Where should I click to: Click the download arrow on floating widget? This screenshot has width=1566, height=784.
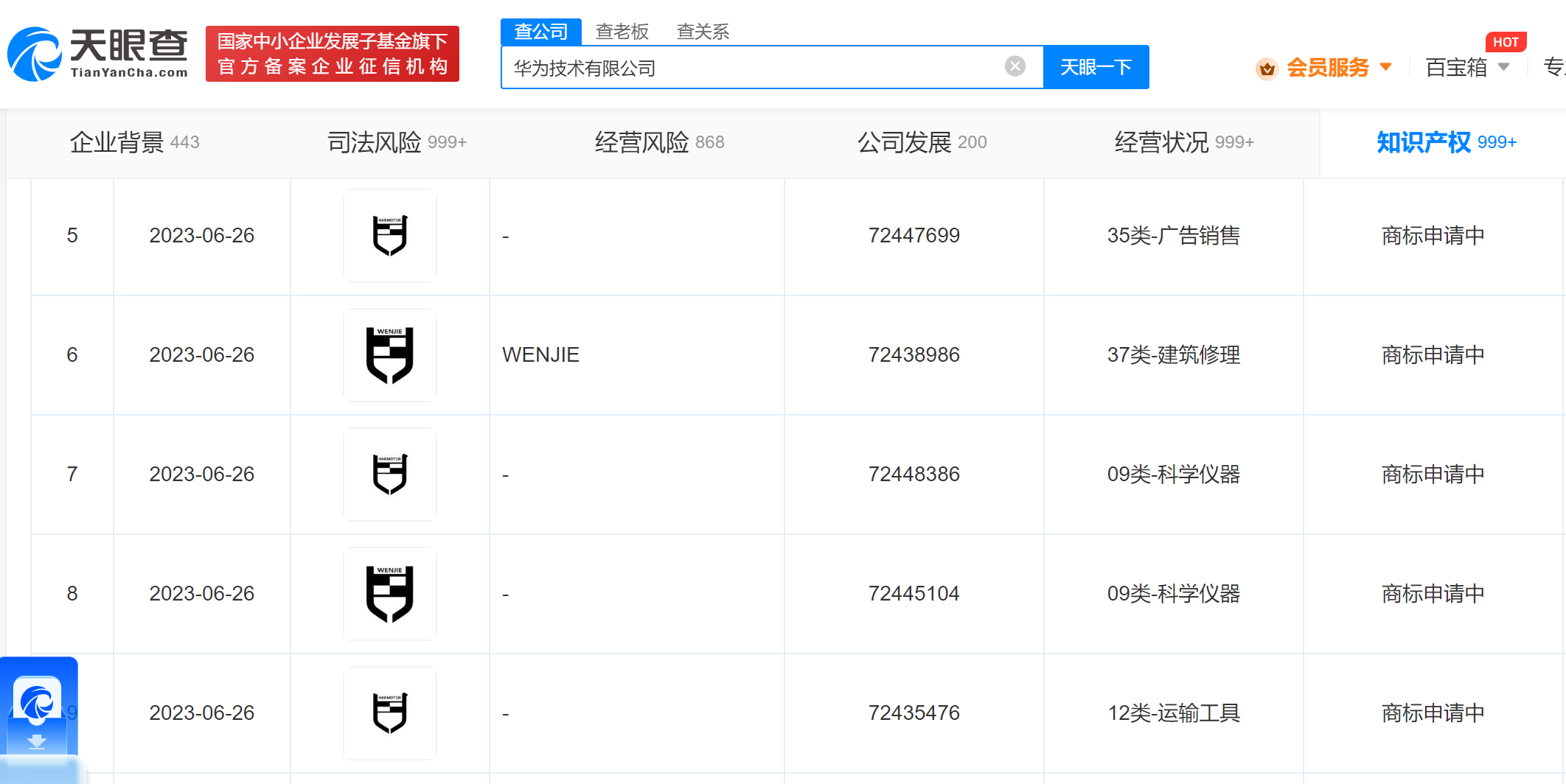click(37, 741)
